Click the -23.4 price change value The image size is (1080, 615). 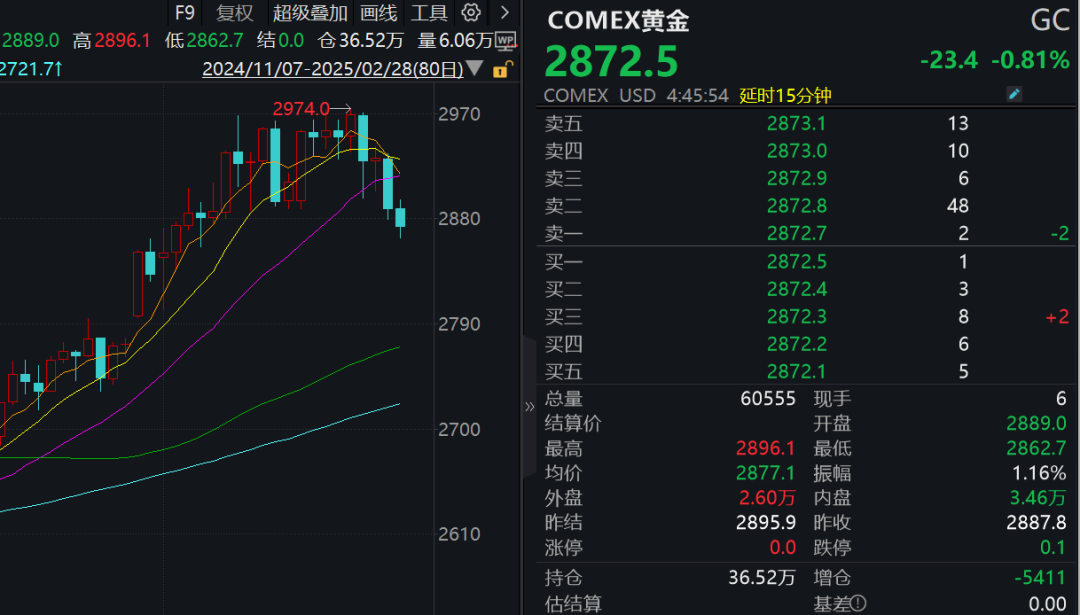(948, 60)
